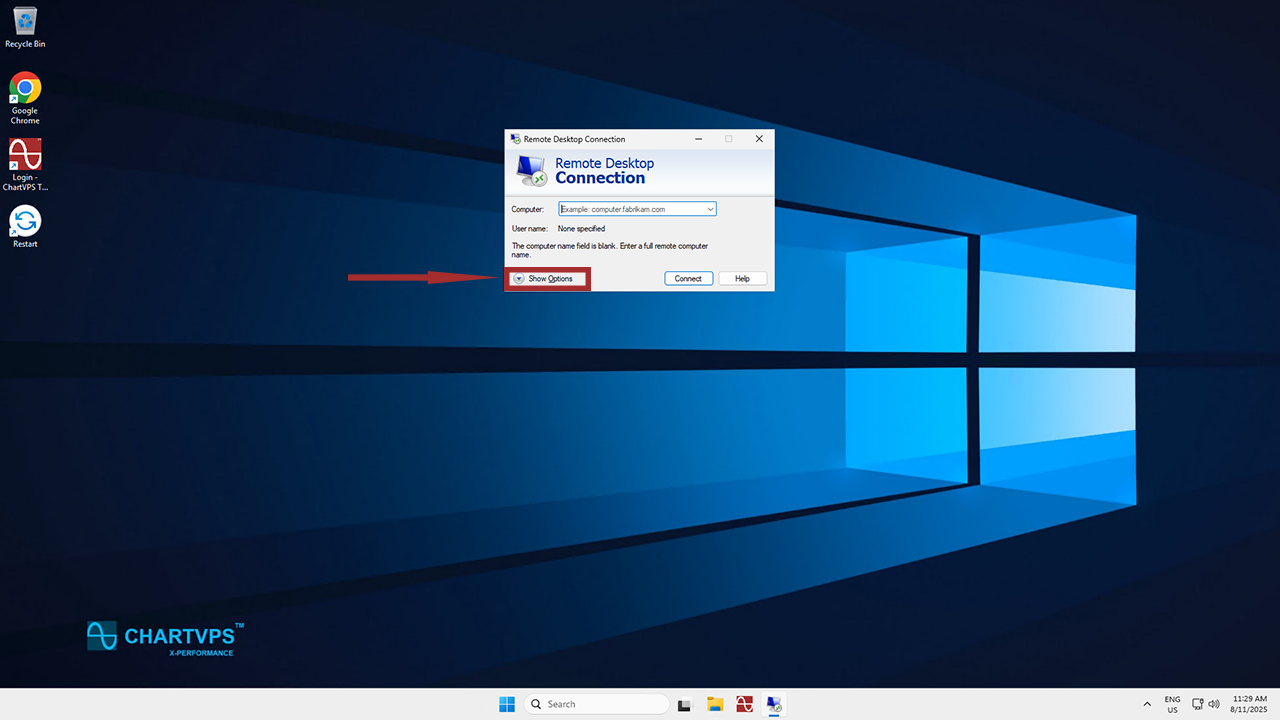Open the Windows Start menu
1280x720 pixels.
(x=507, y=704)
